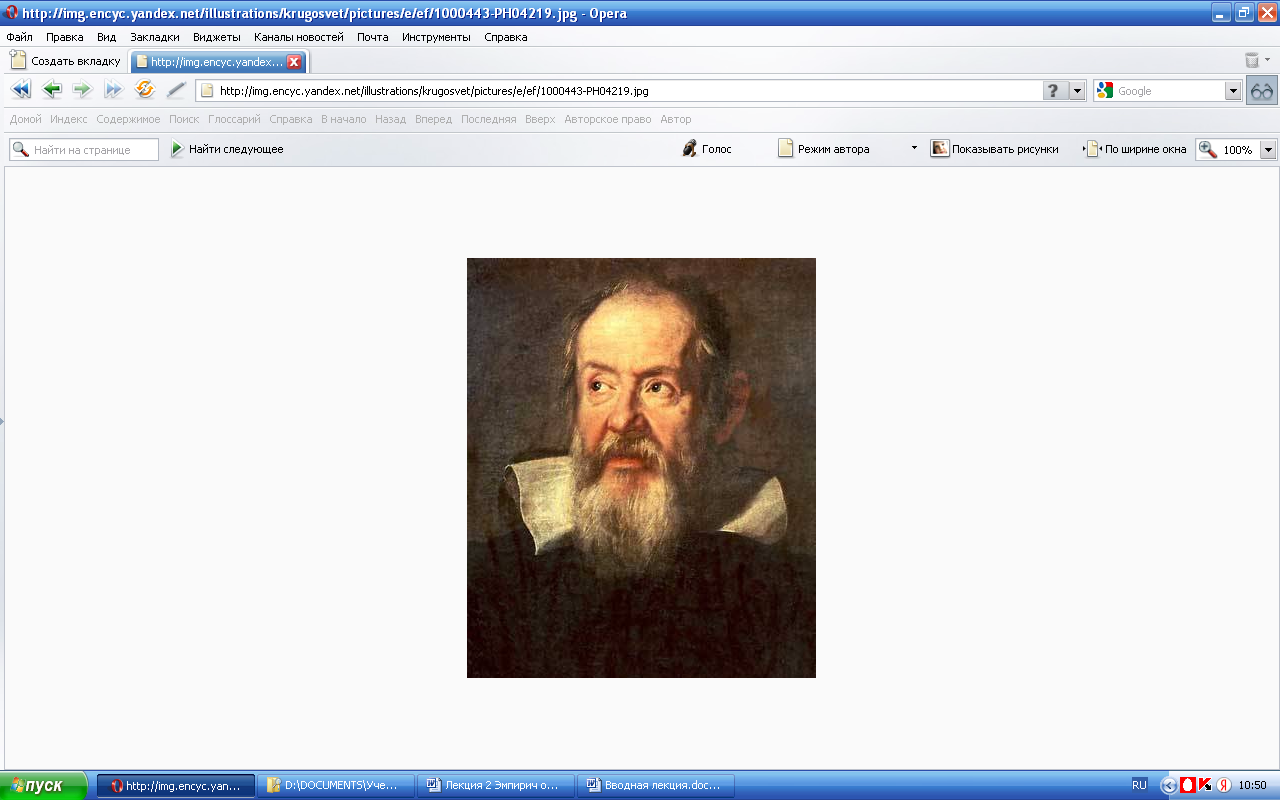This screenshot has width=1280, height=800.
Task: Open the 'Файл' menu
Action: [x=19, y=37]
